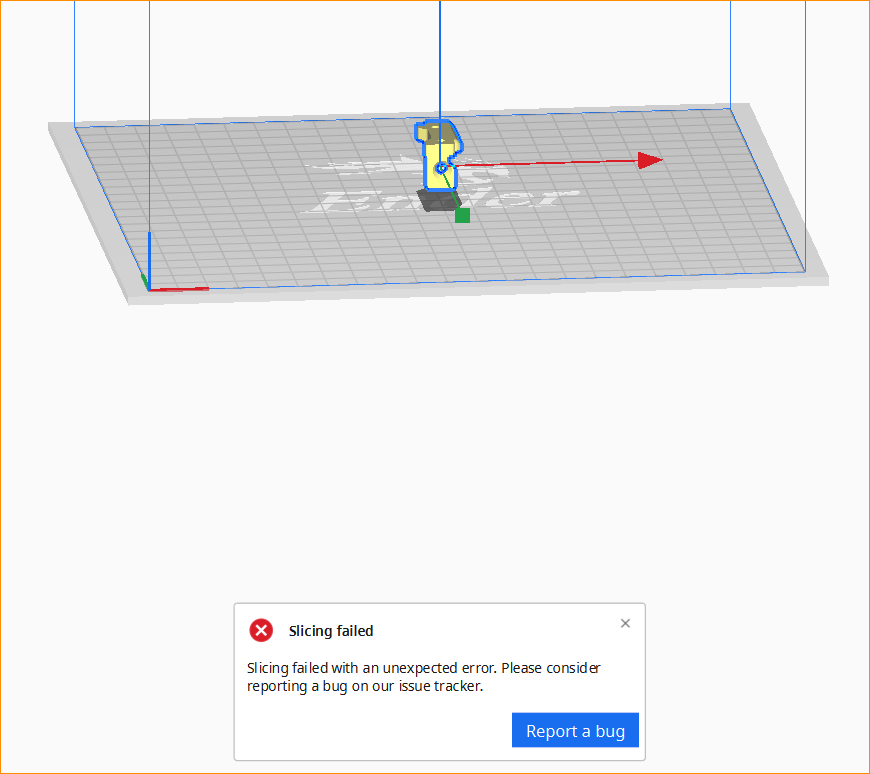Viewport: 870px width, 774px height.
Task: Click the center circle of the move gizmo
Action: tap(441, 167)
